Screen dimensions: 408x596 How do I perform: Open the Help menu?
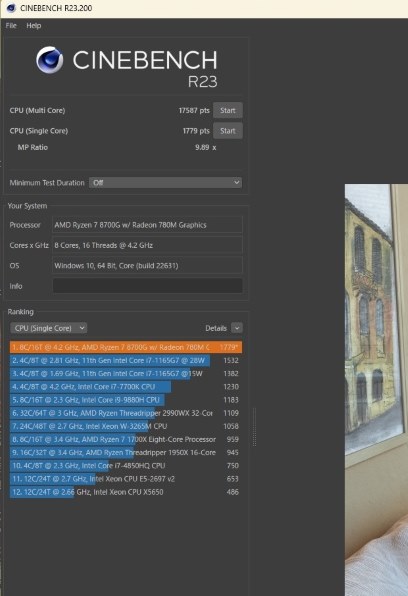(33, 25)
